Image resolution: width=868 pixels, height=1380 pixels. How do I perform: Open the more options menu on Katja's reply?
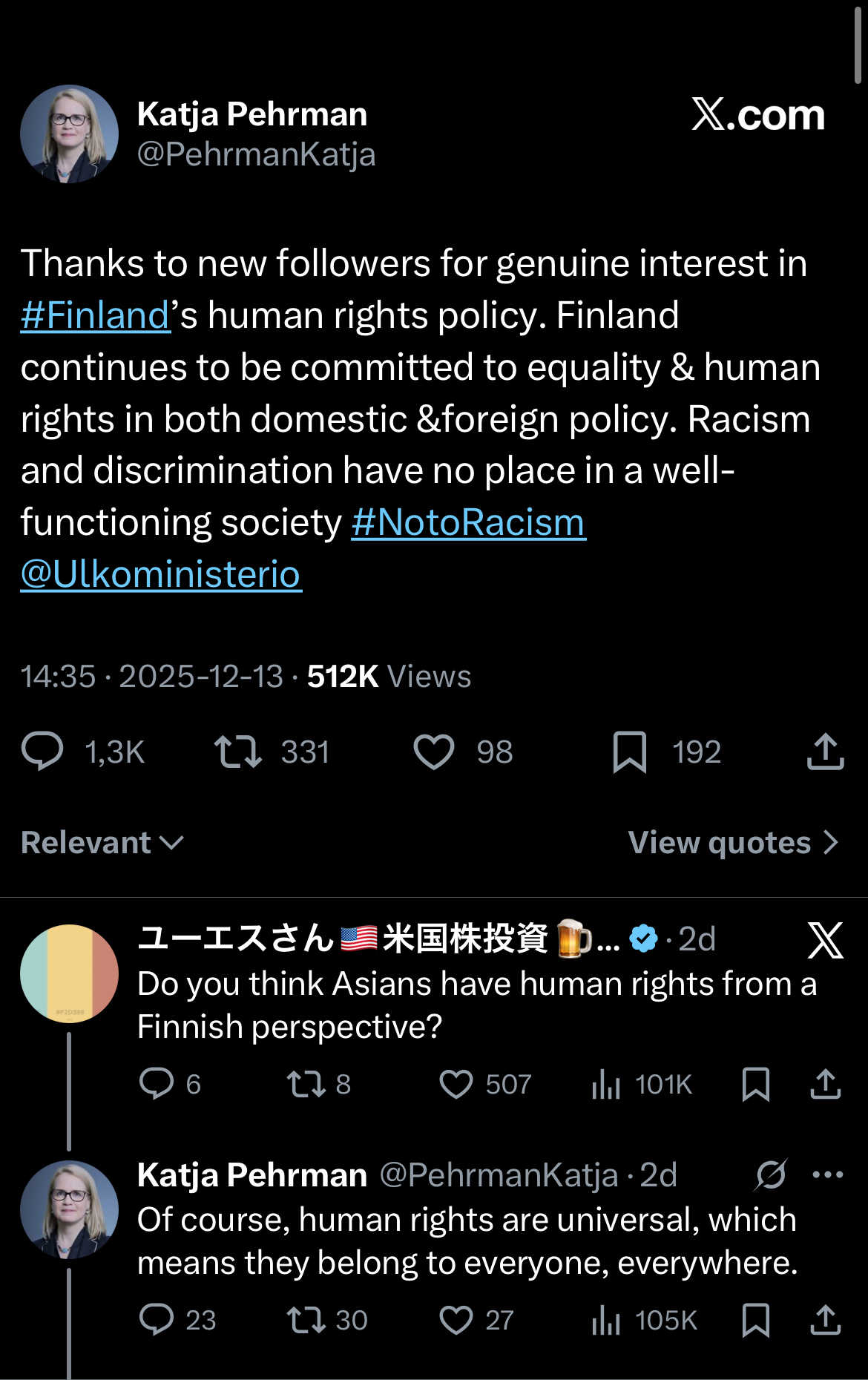[x=828, y=1174]
